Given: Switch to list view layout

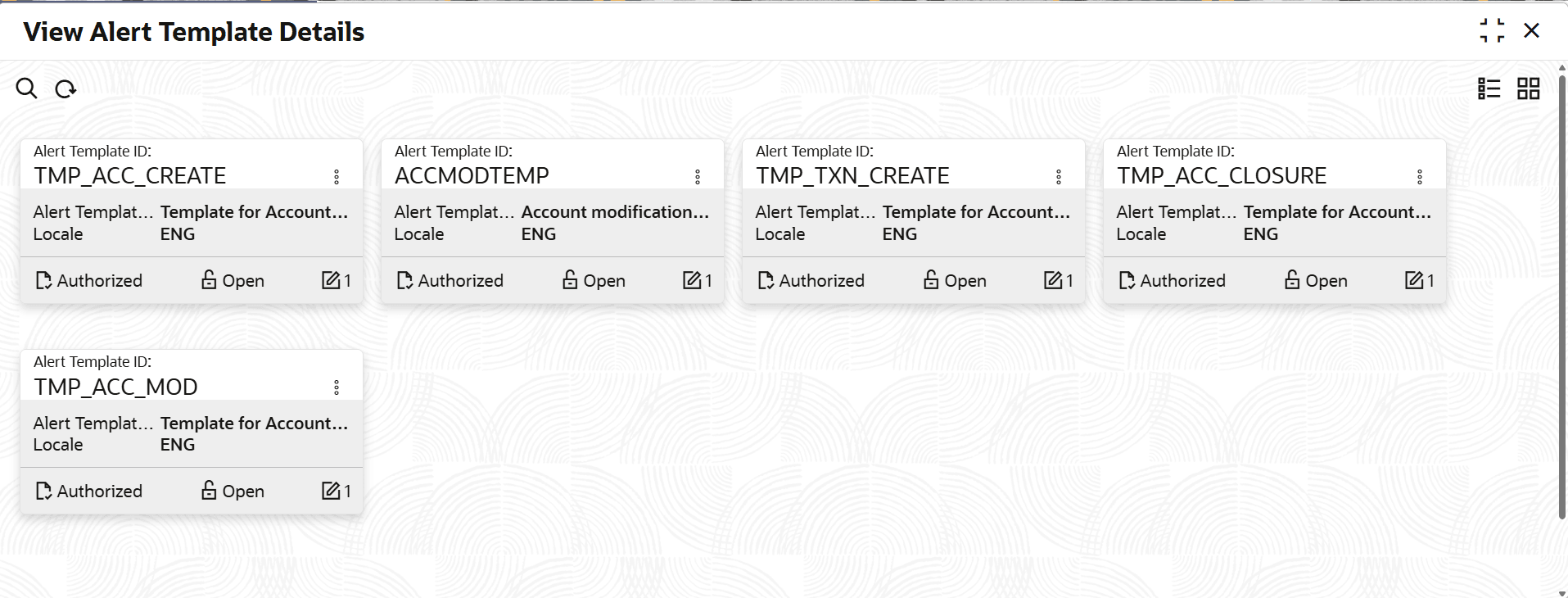Looking at the screenshot, I should coord(1489,88).
